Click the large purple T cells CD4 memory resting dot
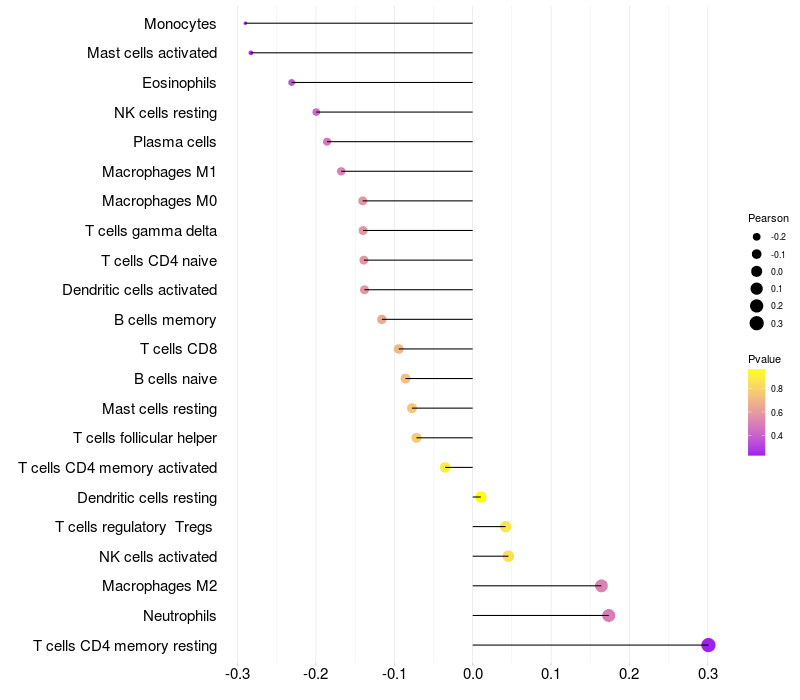The width and height of the screenshot is (800, 700). [708, 645]
